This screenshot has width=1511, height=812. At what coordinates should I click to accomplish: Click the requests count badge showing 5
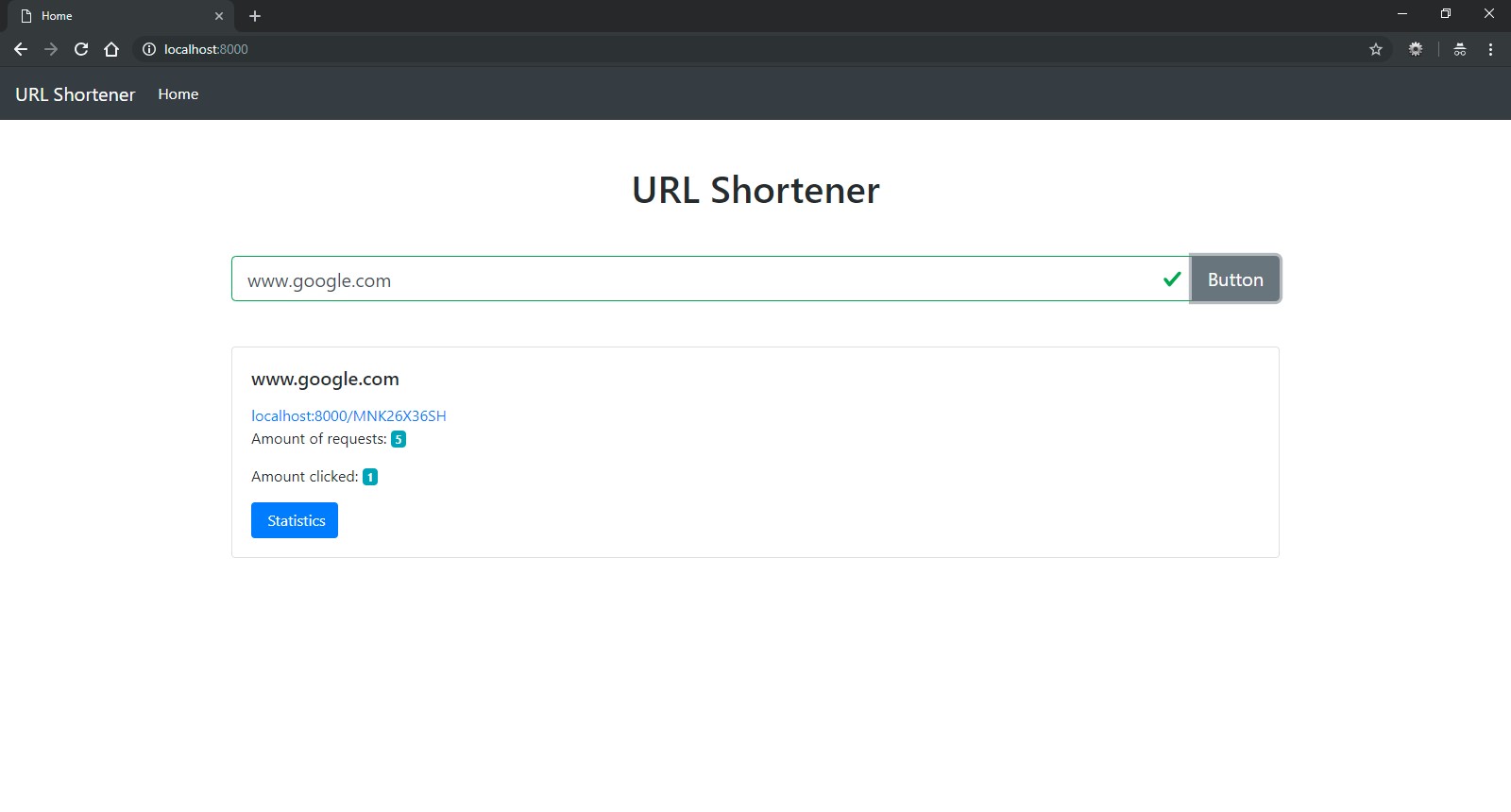[x=399, y=439]
